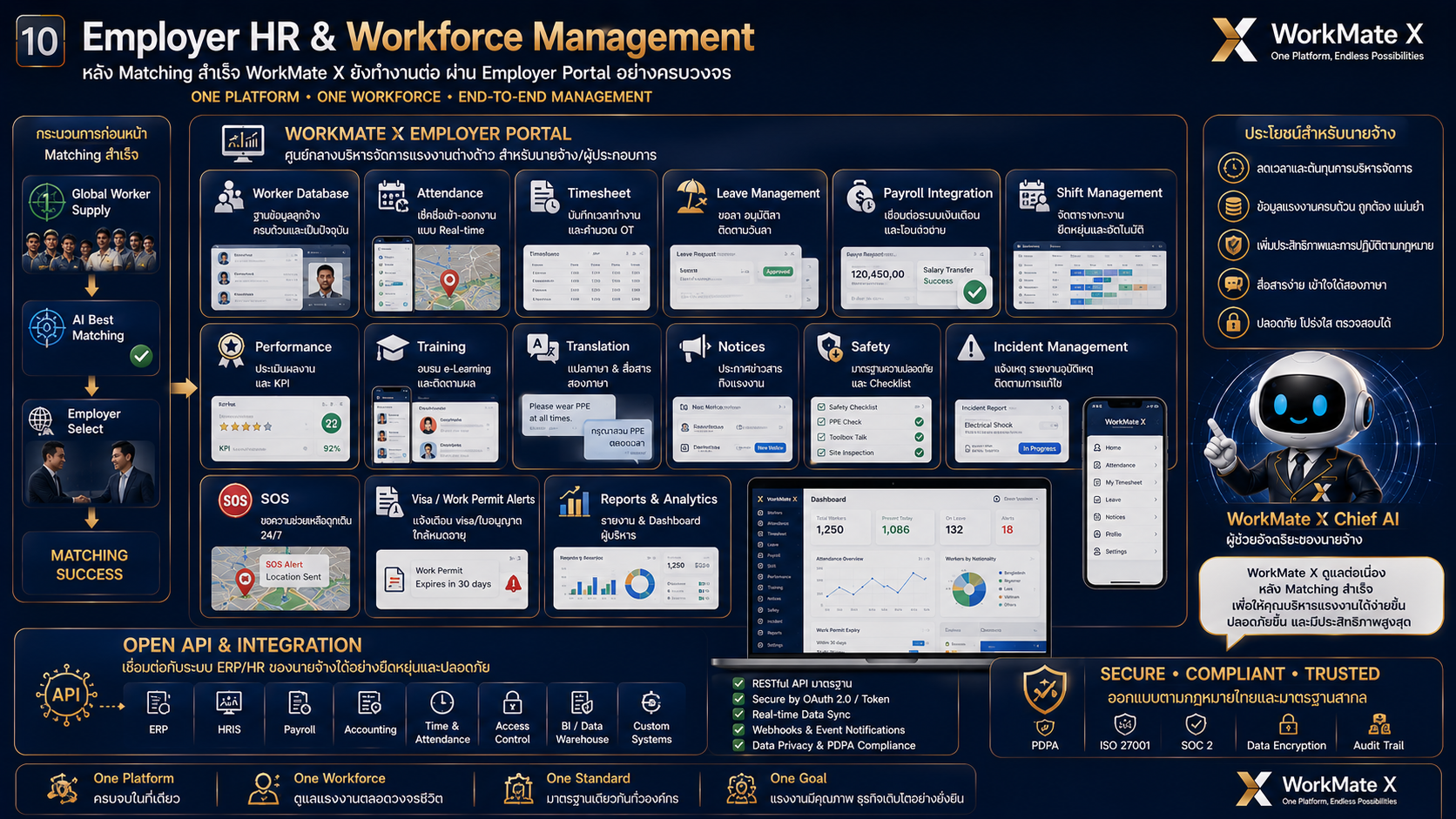Click the Payroll integration icon in API row
Viewport: 1456px width, 819px height.
[x=300, y=703]
